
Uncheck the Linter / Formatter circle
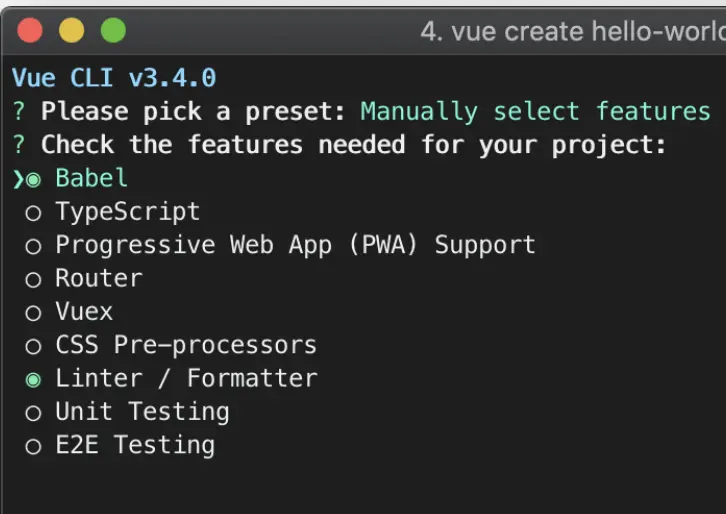point(34,380)
